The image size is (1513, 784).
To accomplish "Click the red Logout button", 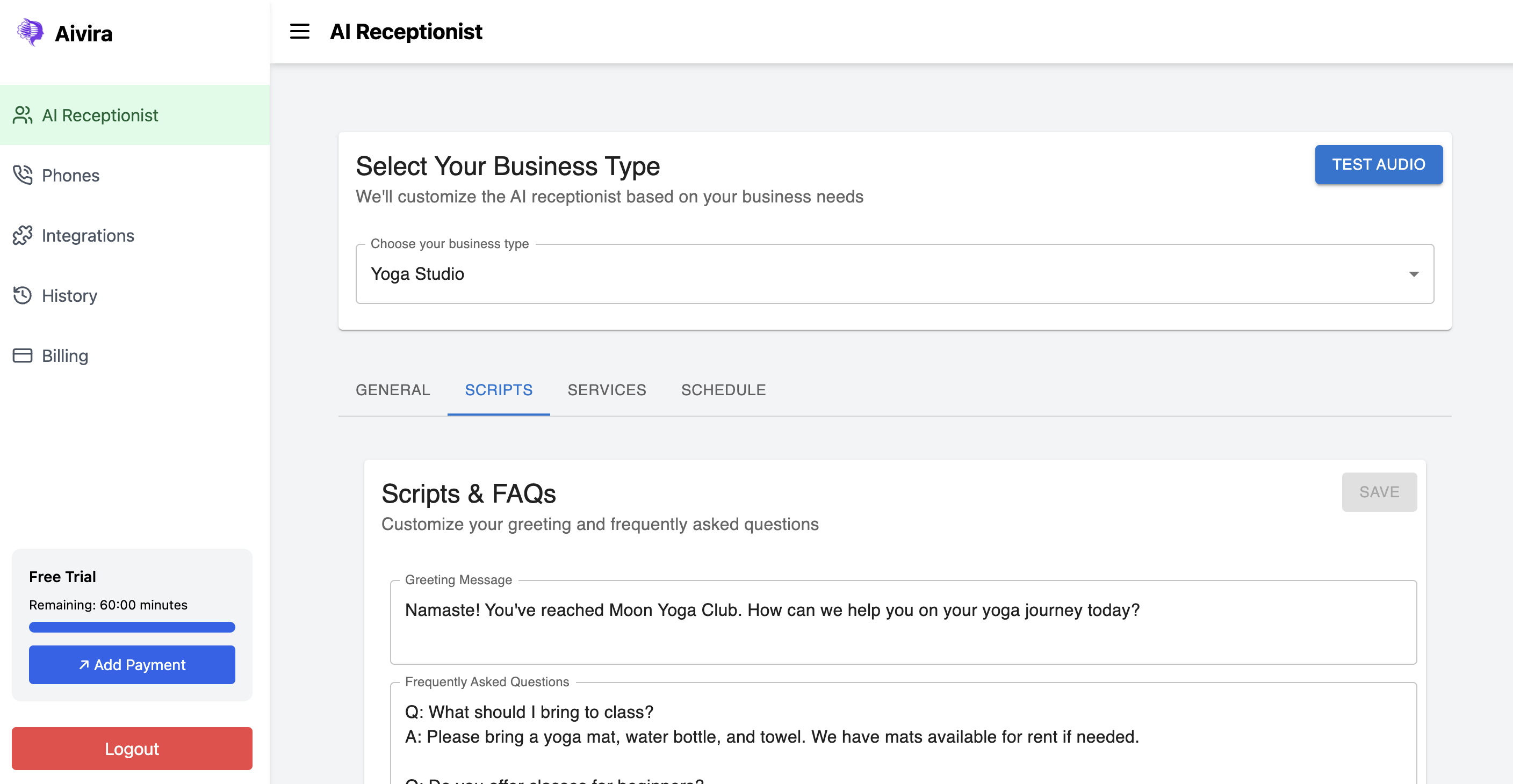I will [x=132, y=748].
